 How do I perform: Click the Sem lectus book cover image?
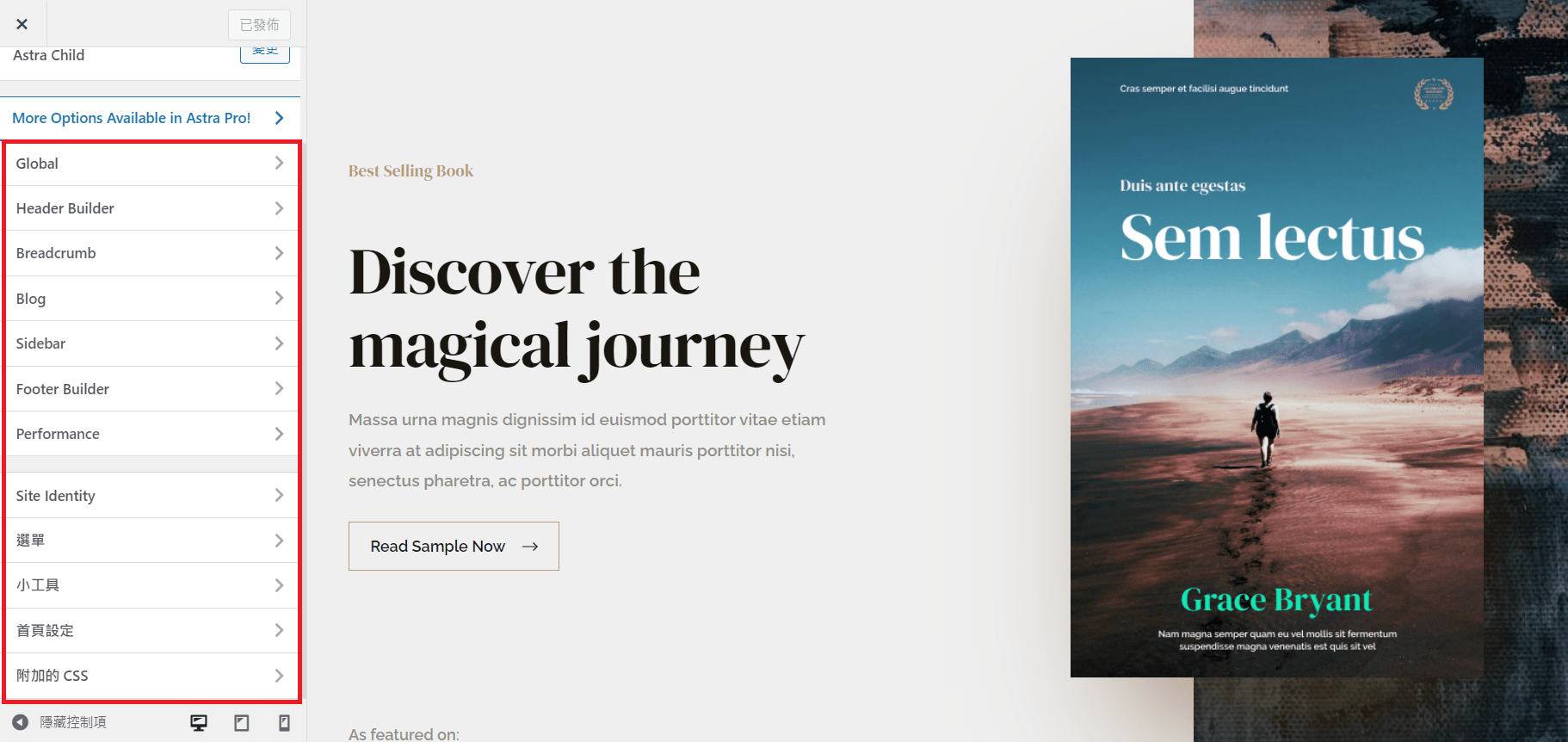coord(1277,368)
